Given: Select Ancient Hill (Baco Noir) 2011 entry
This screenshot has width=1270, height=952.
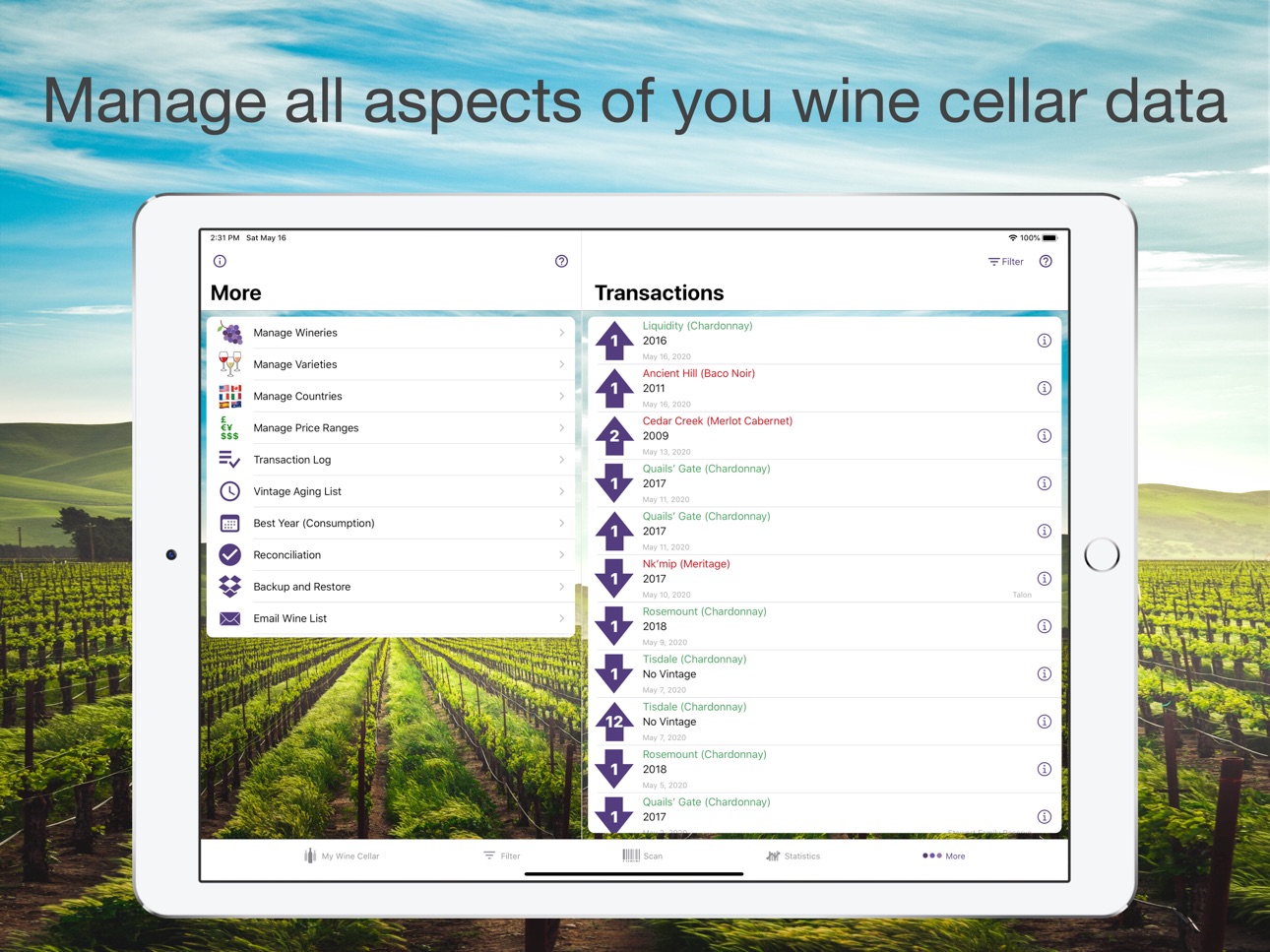Looking at the screenshot, I should [x=825, y=388].
